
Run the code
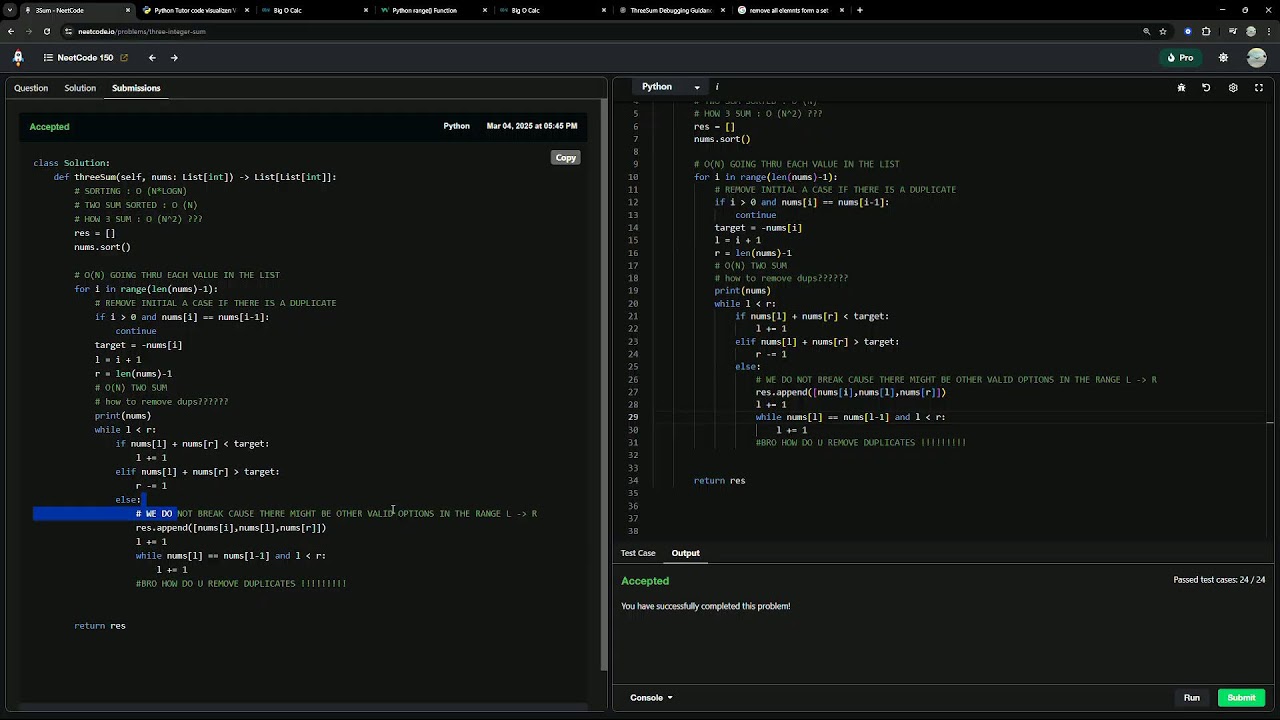[1192, 698]
